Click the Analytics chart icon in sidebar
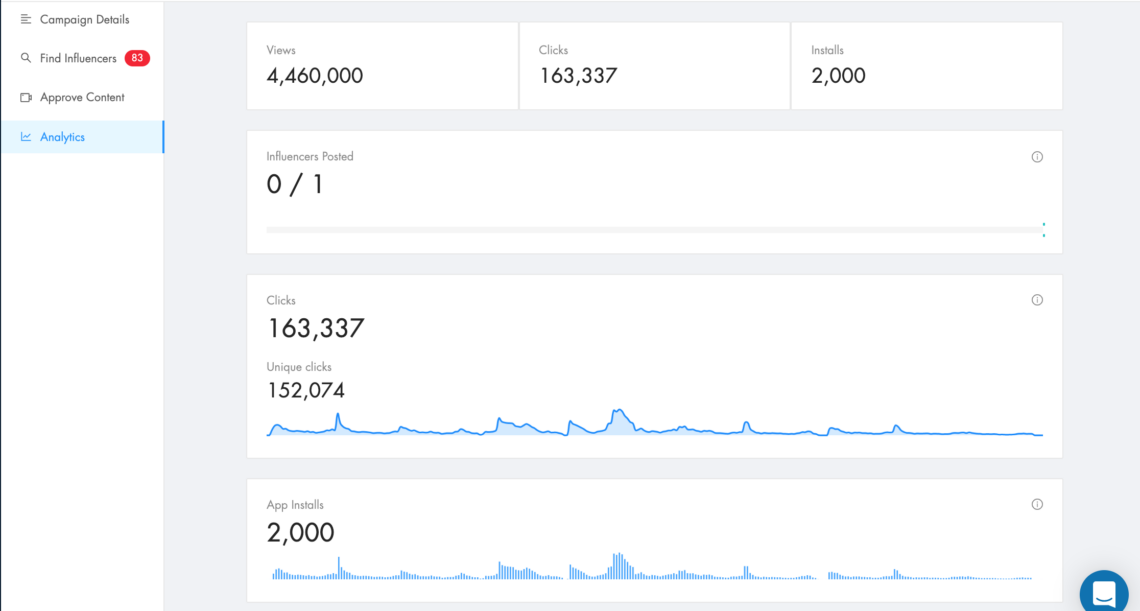1140x611 pixels. (25, 137)
